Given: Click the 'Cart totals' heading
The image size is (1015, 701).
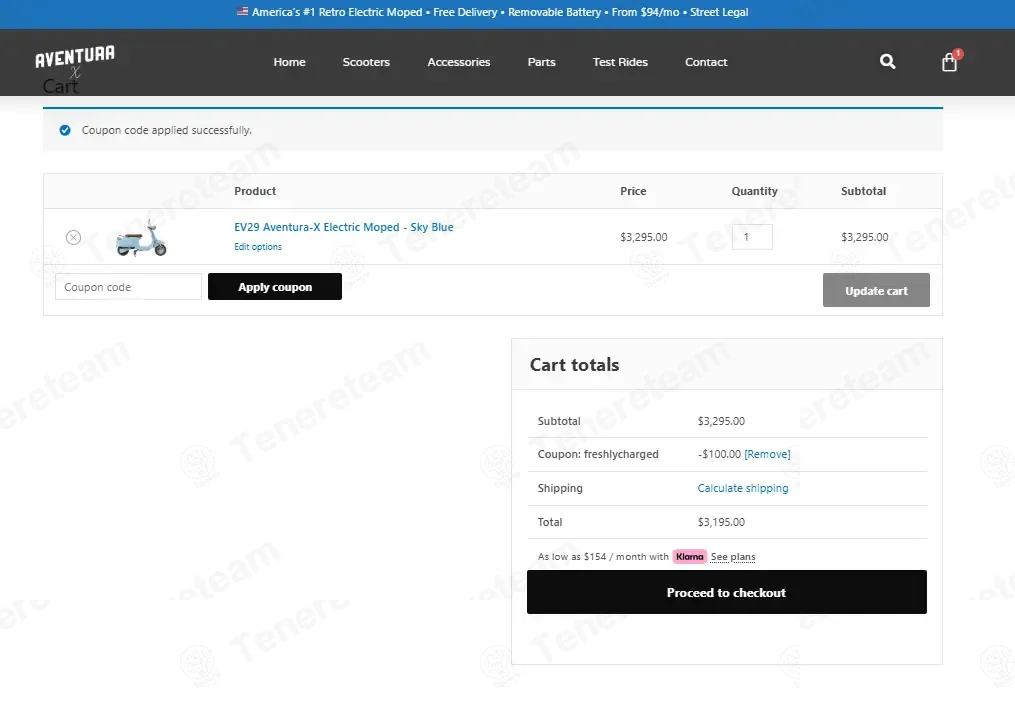Looking at the screenshot, I should click(574, 365).
